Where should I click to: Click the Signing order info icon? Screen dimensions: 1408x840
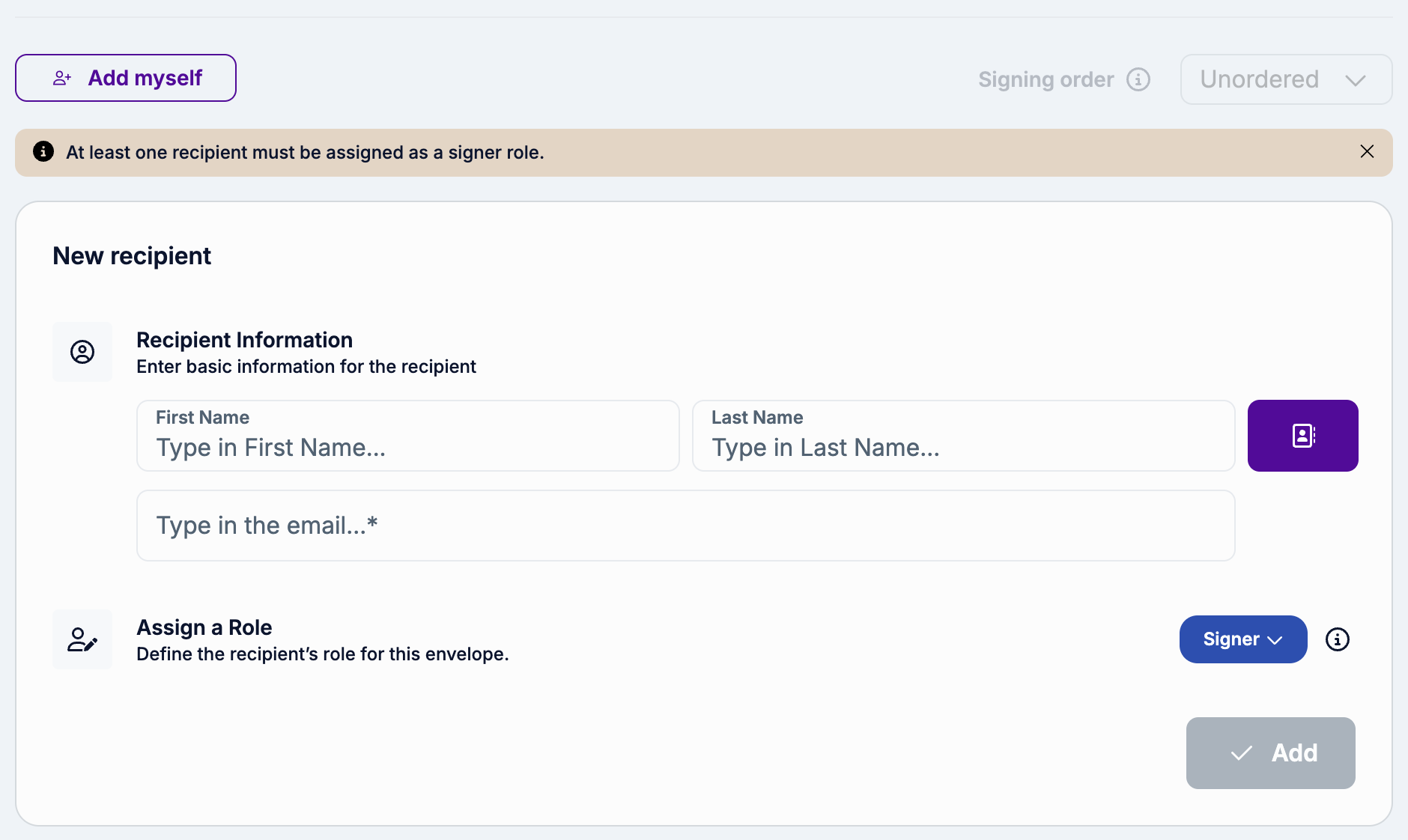point(1138,79)
